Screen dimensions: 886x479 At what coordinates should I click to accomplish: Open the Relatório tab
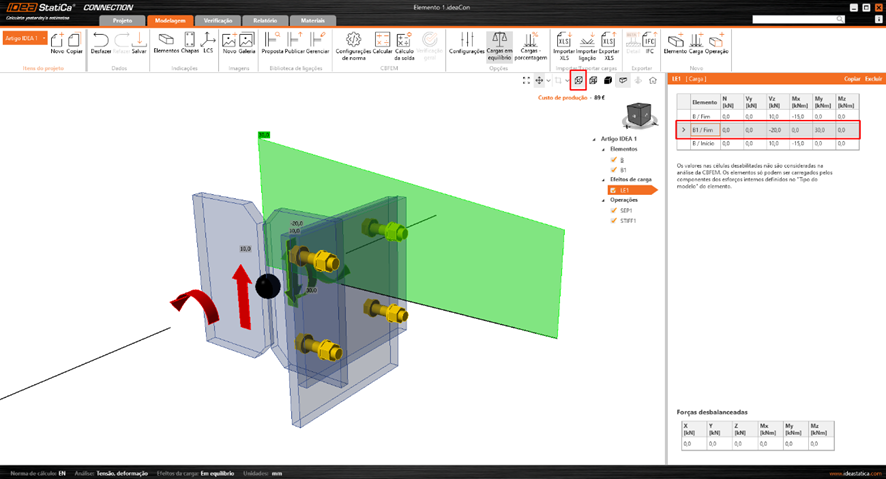pos(265,20)
